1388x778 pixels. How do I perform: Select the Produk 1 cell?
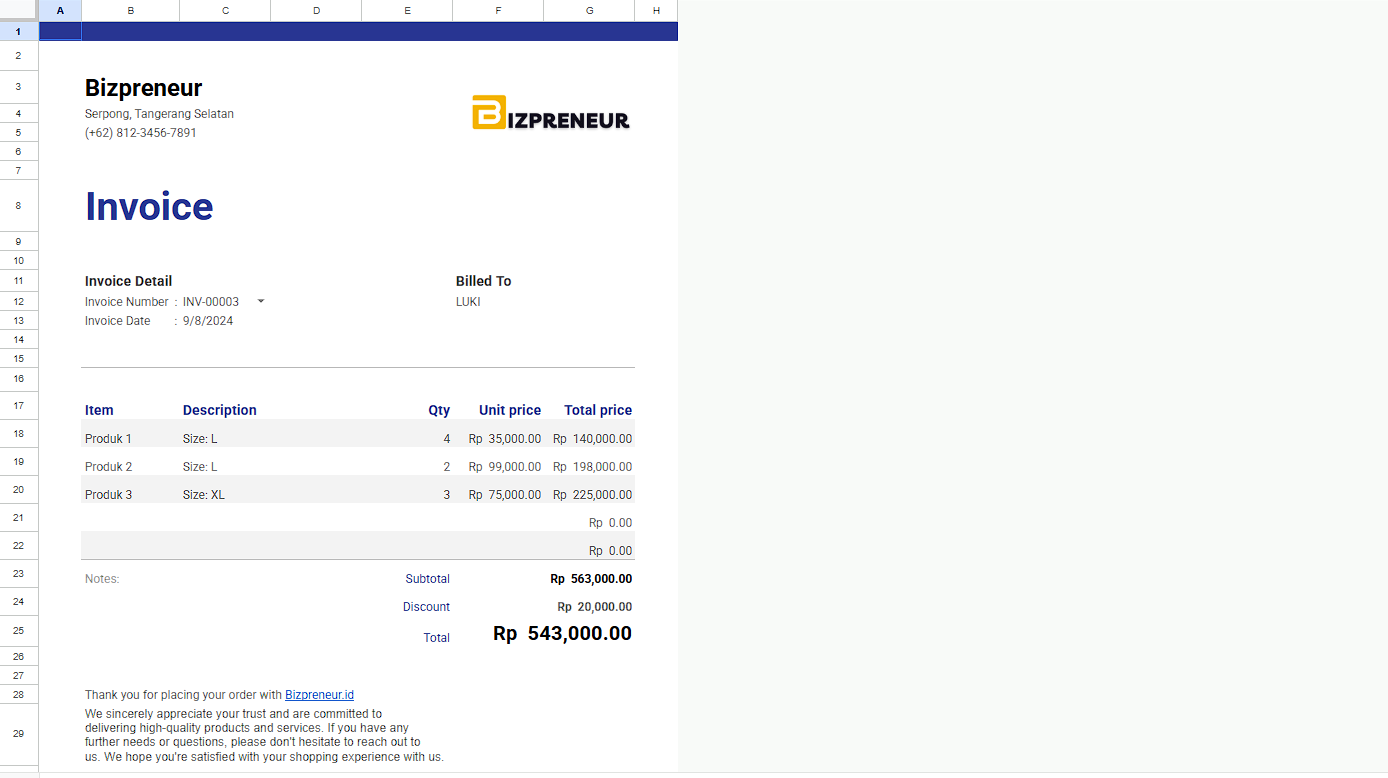click(108, 438)
